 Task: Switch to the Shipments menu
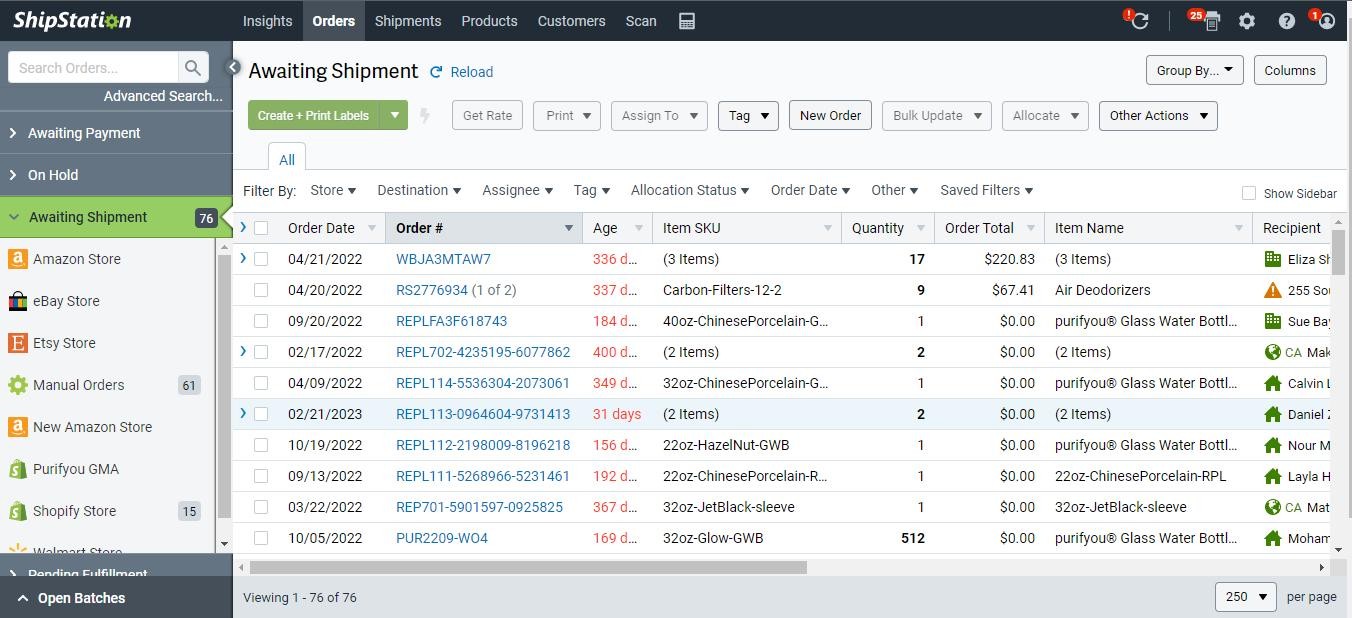point(408,21)
